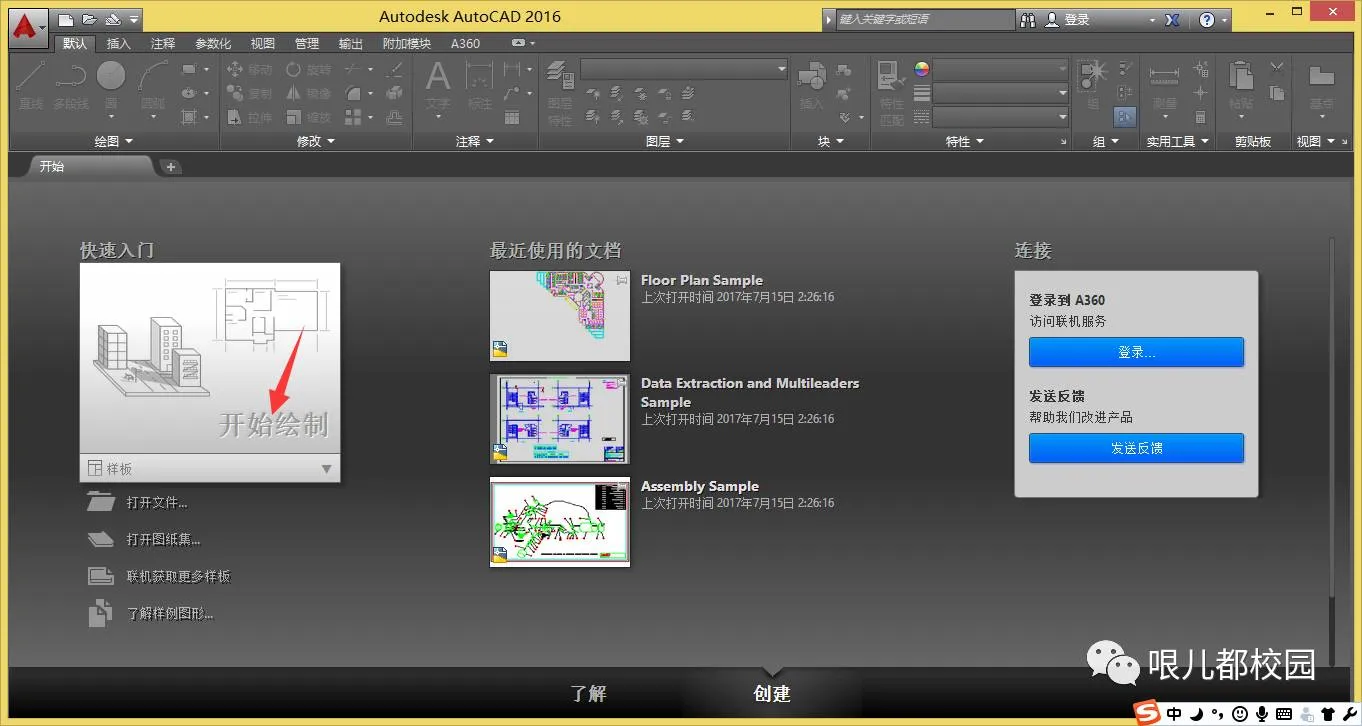Screen dimensions: 1362x726
Task: Choose the Scale (缩放) tool
Action: click(308, 117)
